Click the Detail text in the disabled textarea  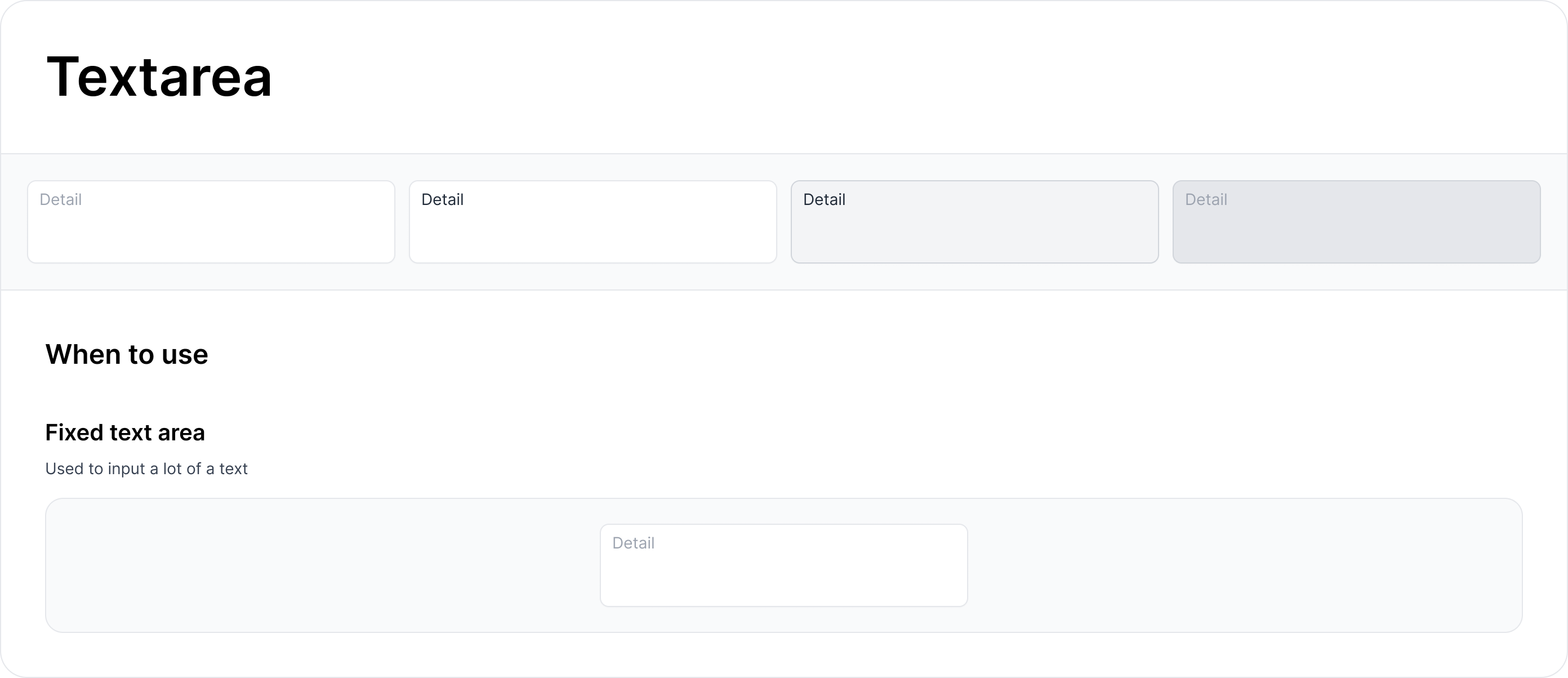coord(1205,199)
